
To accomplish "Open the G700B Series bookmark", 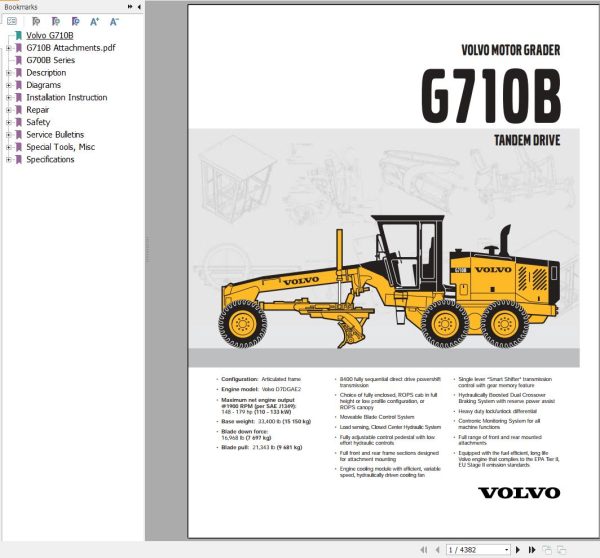I will point(51,60).
